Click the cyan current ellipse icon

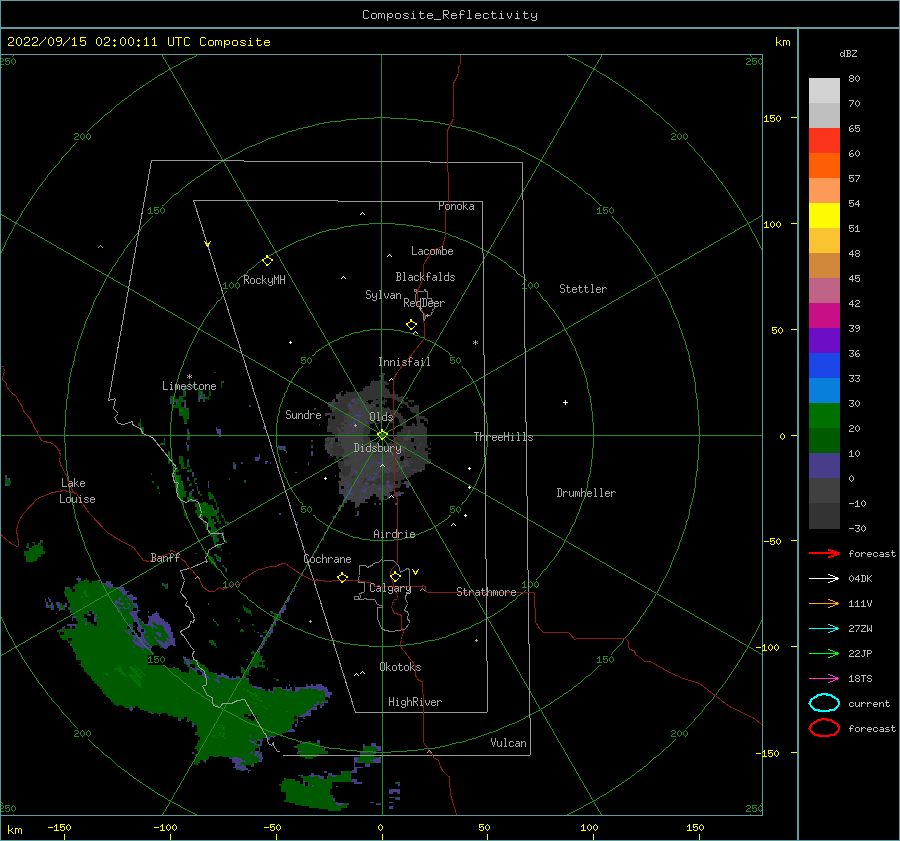tap(824, 703)
